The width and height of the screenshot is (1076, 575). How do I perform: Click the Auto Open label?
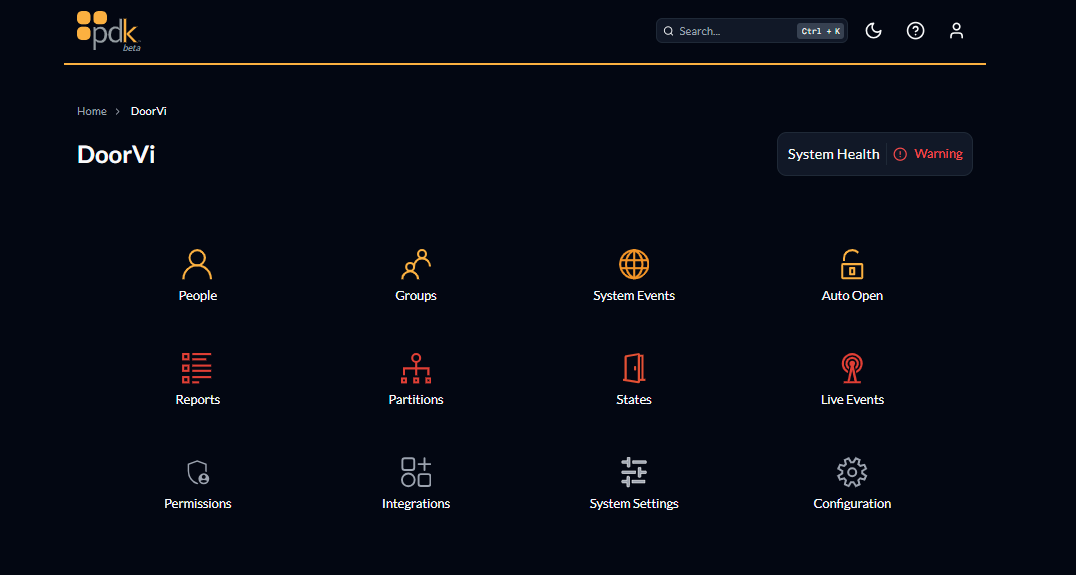(852, 296)
